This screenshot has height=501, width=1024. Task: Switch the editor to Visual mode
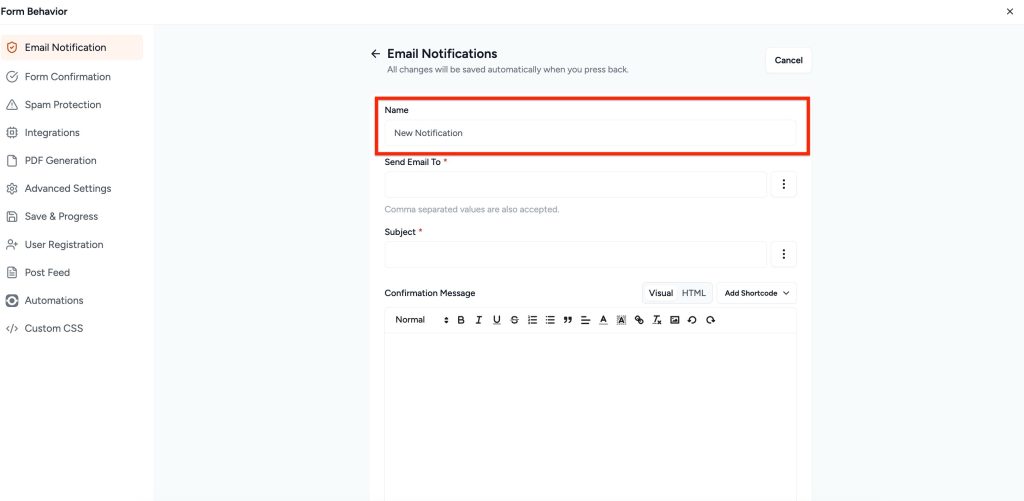coord(660,293)
